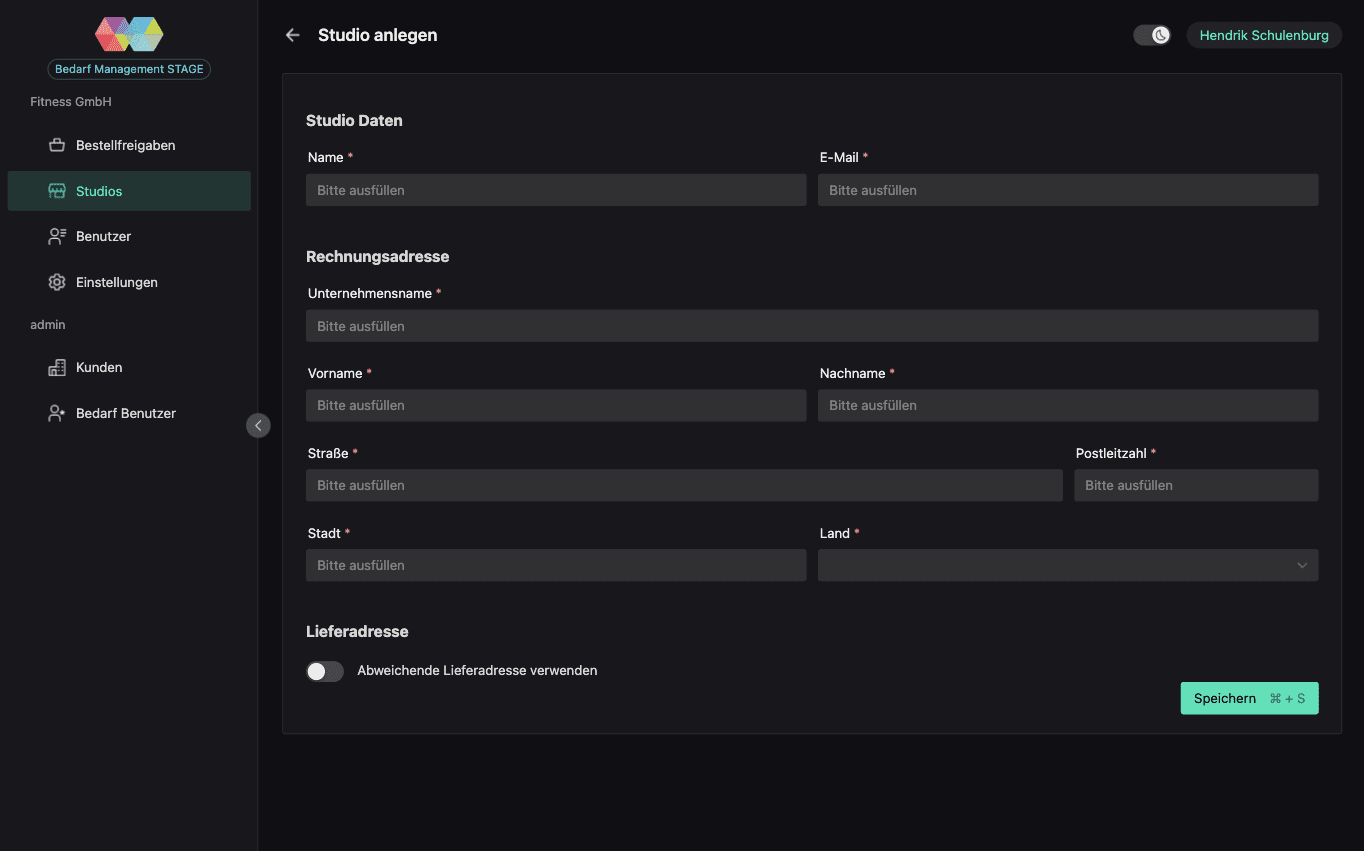Image resolution: width=1364 pixels, height=851 pixels.
Task: Toggle the dark mode switch
Action: point(1152,35)
